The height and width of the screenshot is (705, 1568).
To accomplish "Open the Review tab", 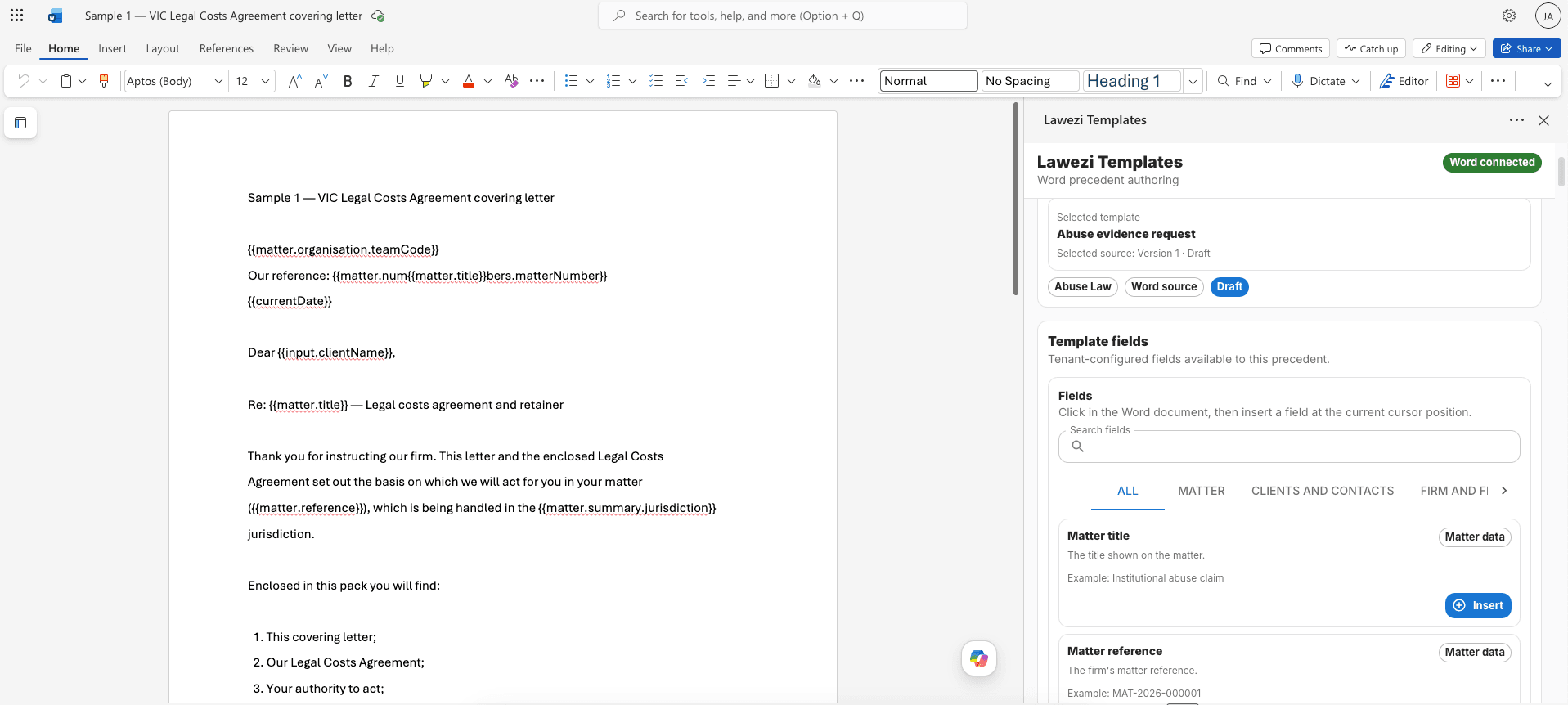I will click(x=290, y=48).
